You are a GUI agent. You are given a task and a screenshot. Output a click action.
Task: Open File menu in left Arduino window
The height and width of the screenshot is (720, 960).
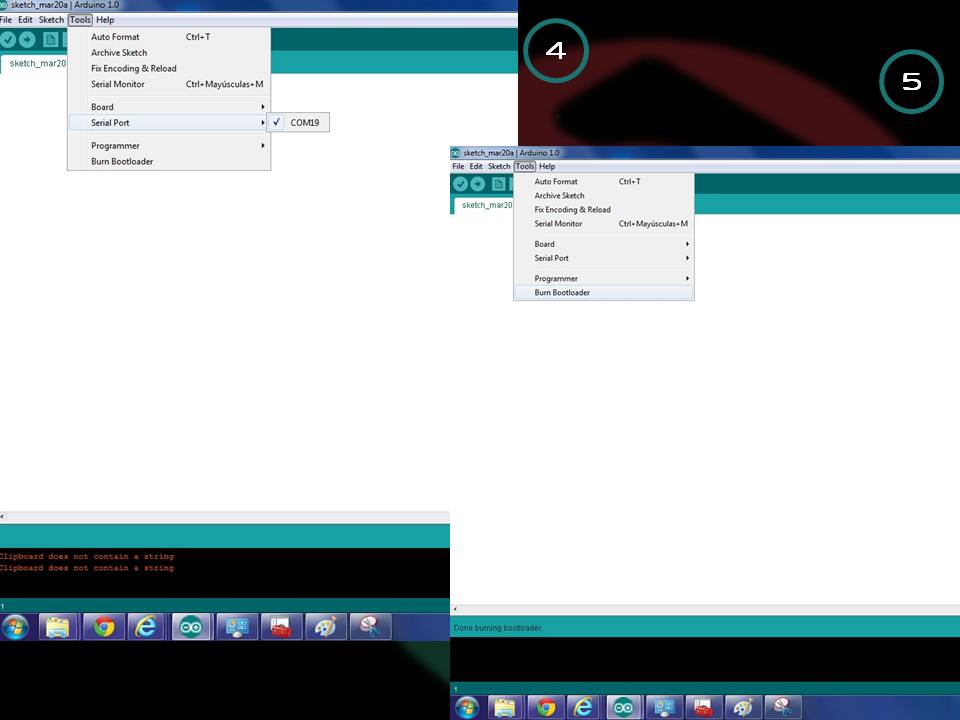pos(6,20)
